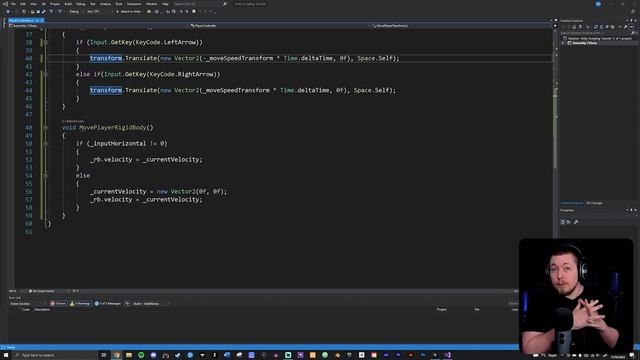640x360 pixels.
Task: Open Task View from the taskbar
Action: pos(104,355)
